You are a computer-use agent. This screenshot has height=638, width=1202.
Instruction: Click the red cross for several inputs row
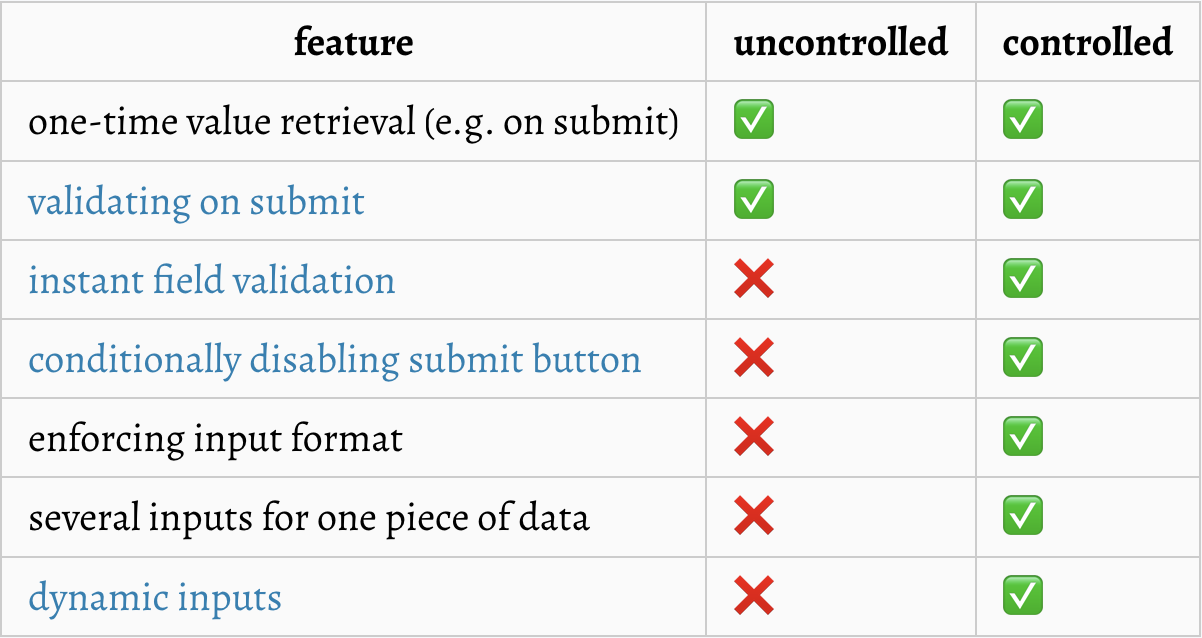753,517
